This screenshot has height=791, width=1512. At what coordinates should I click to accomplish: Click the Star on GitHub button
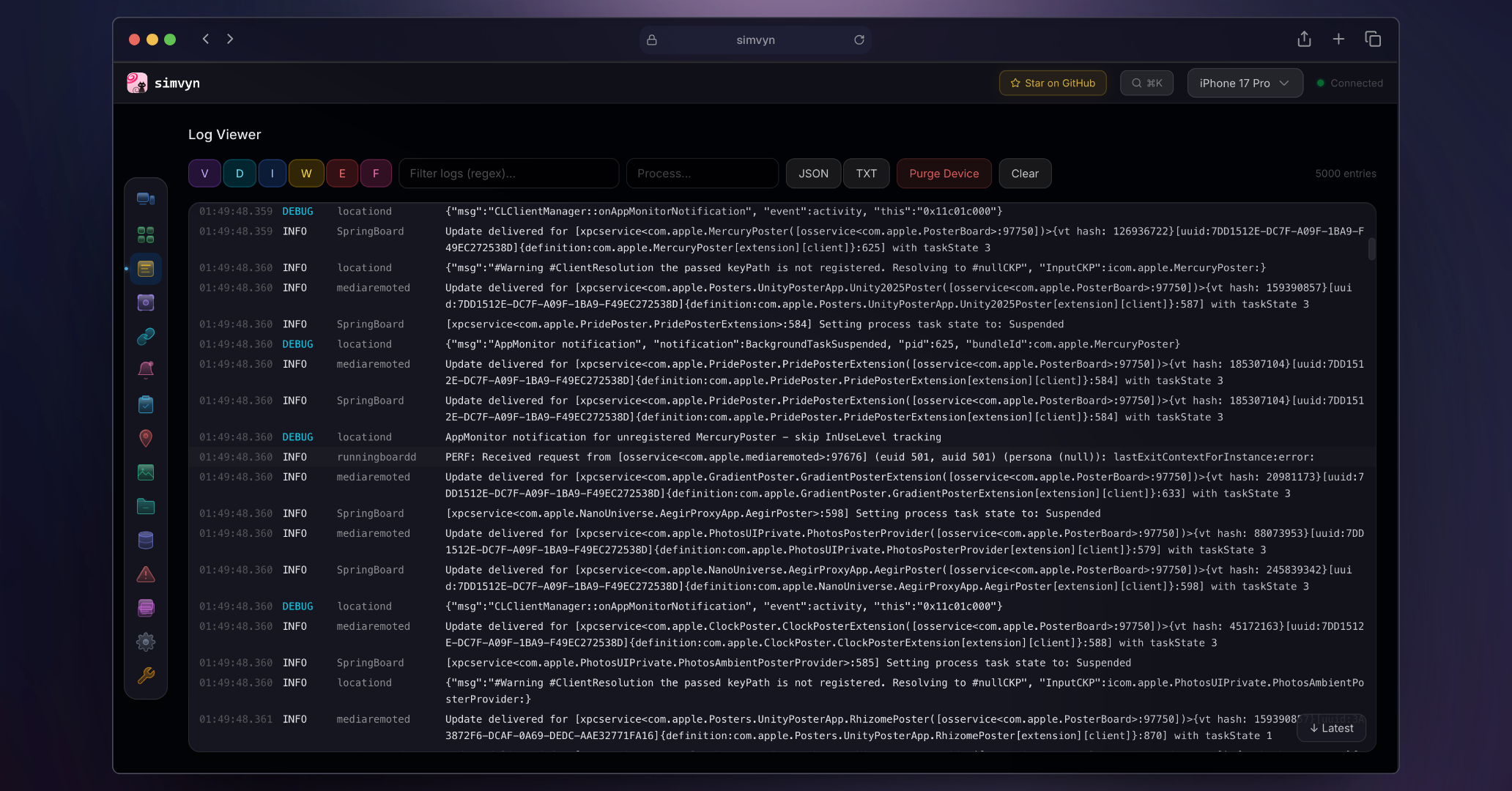point(1053,83)
